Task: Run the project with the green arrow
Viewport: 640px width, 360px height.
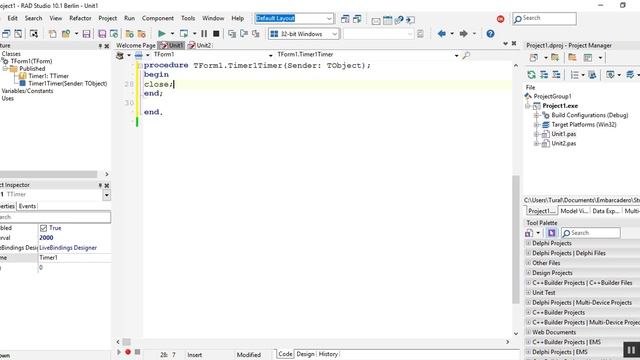Action: pos(162,33)
